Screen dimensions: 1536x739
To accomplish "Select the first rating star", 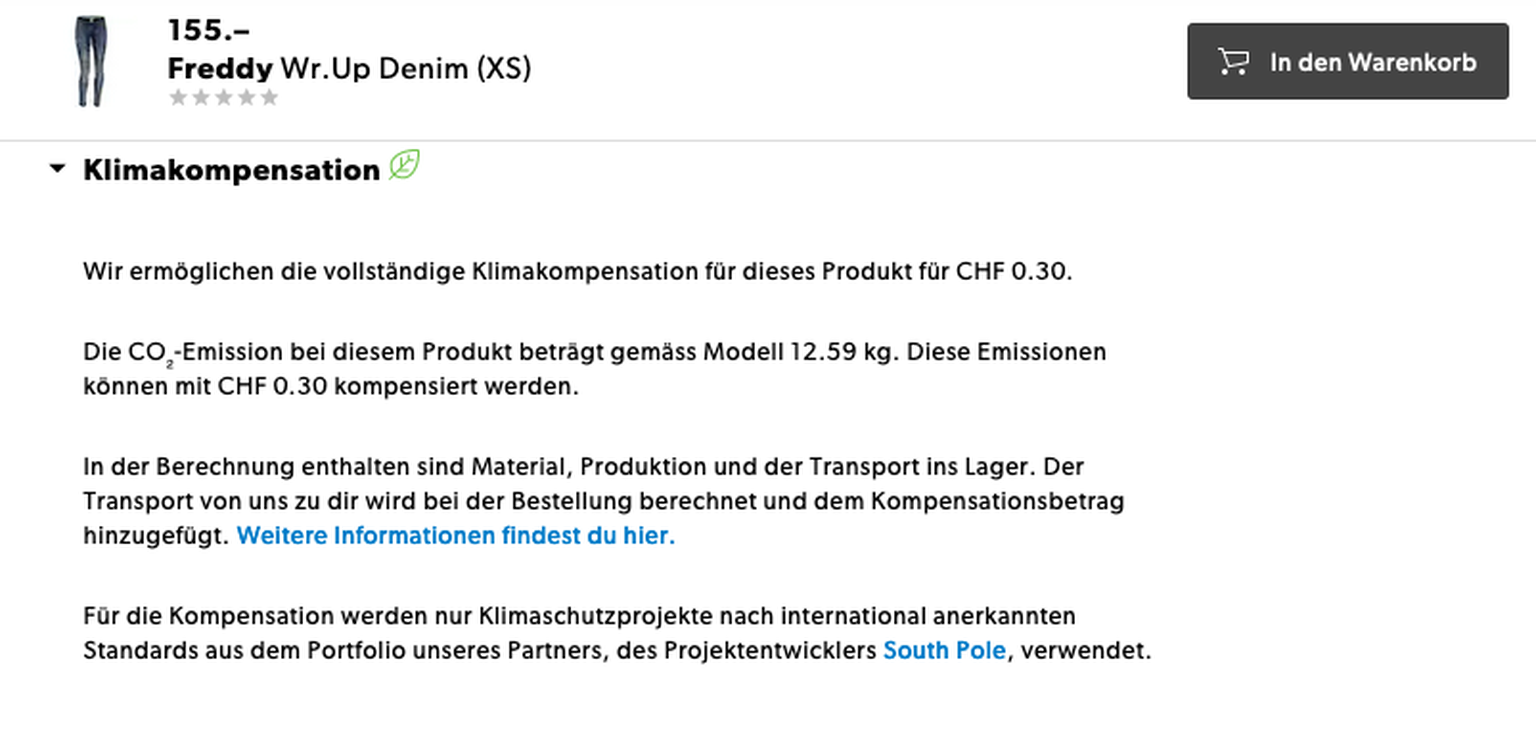I will (179, 98).
